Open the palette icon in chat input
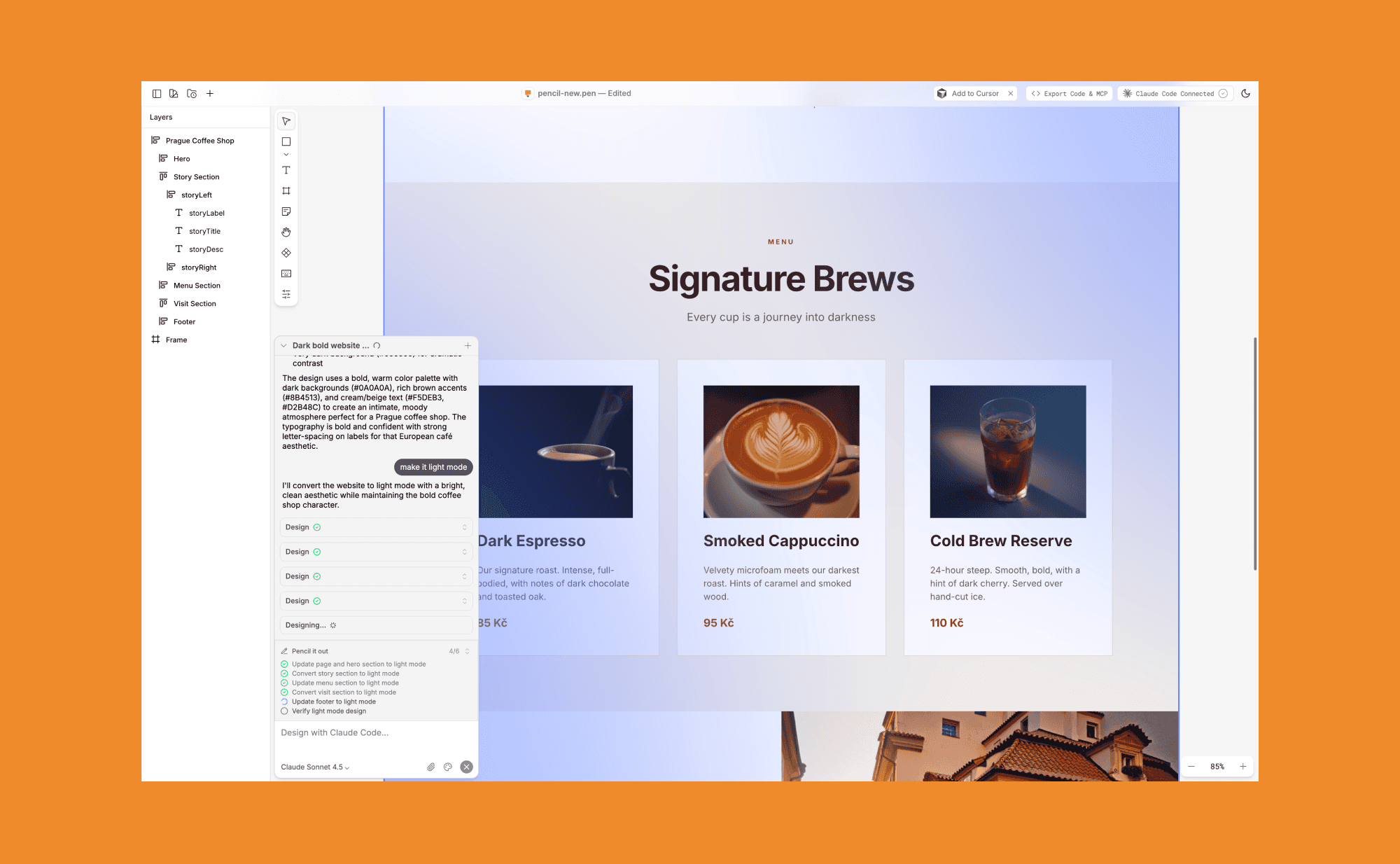Image resolution: width=1400 pixels, height=864 pixels. pyautogui.click(x=448, y=767)
